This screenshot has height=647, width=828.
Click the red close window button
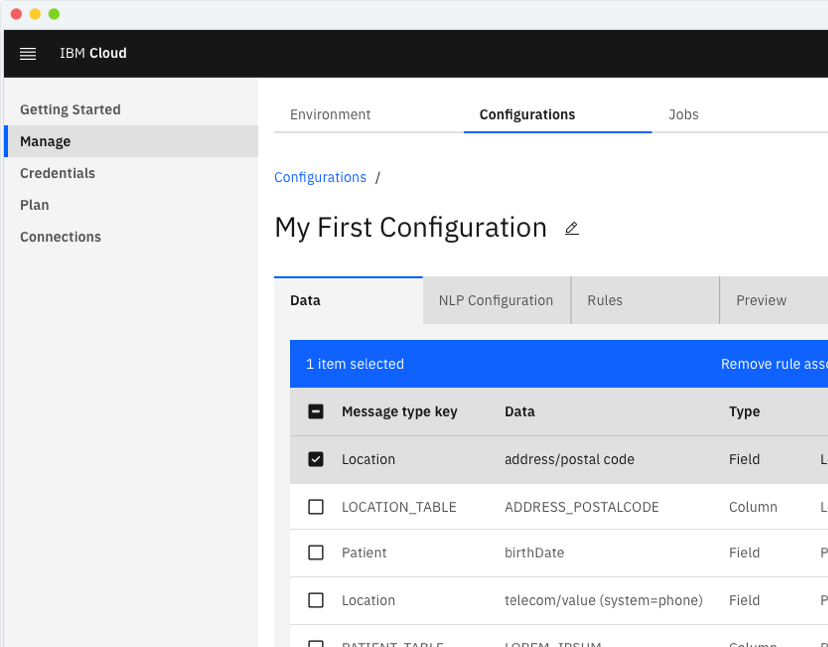click(16, 14)
